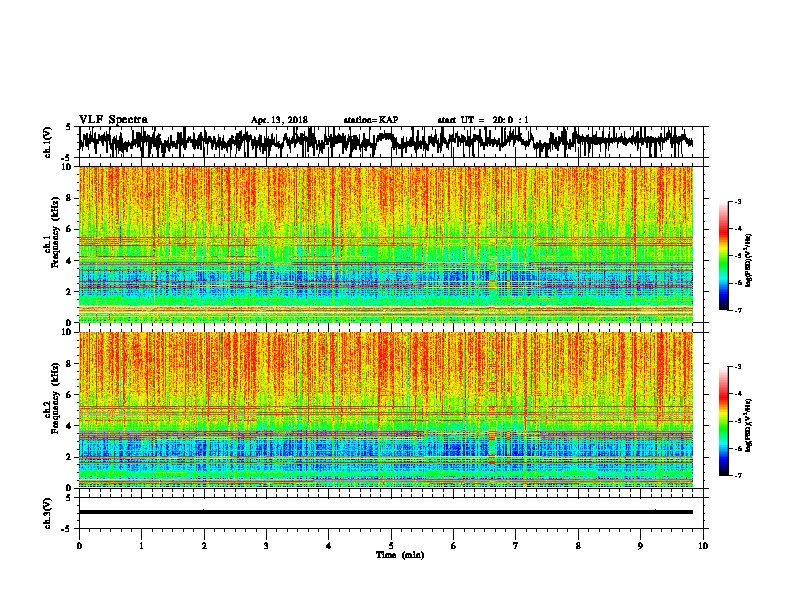Click the "-3" tick on ch.1 colorbar
Screen dimensions: 792x612
point(738,201)
